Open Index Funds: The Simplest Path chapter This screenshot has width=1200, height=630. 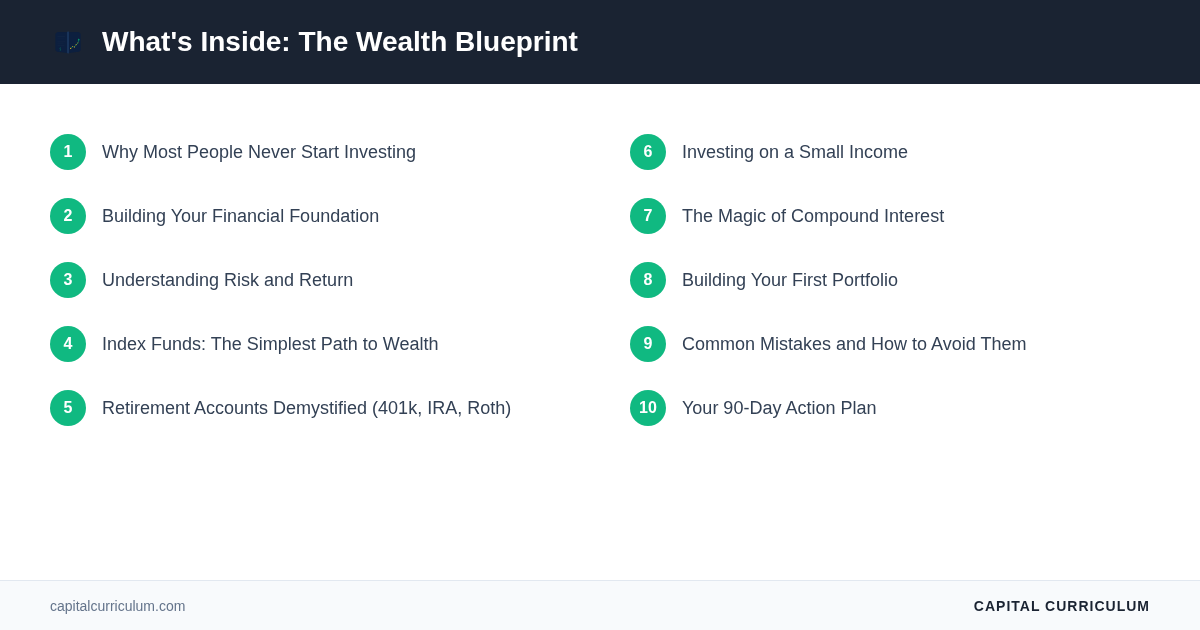click(270, 344)
